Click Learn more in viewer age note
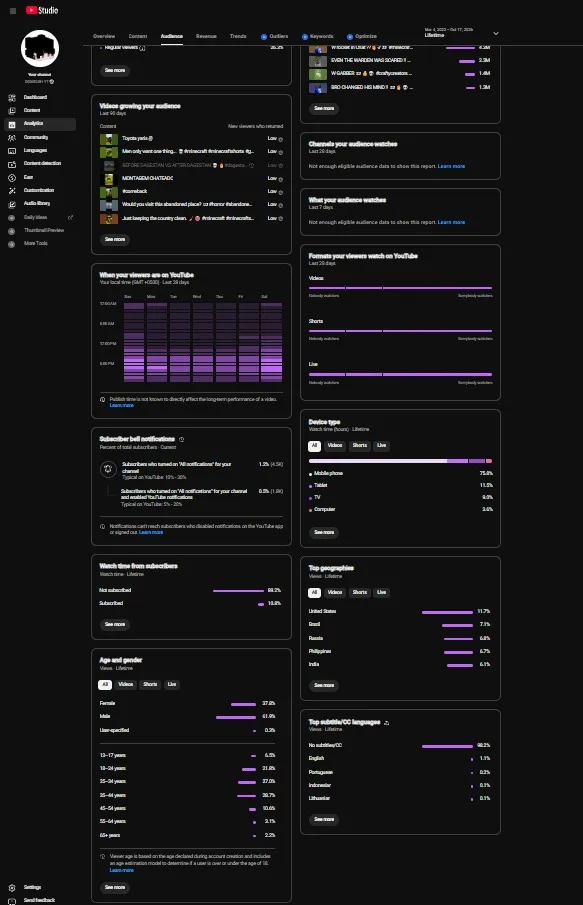Viewport: 583px width, 905px height. point(122,870)
